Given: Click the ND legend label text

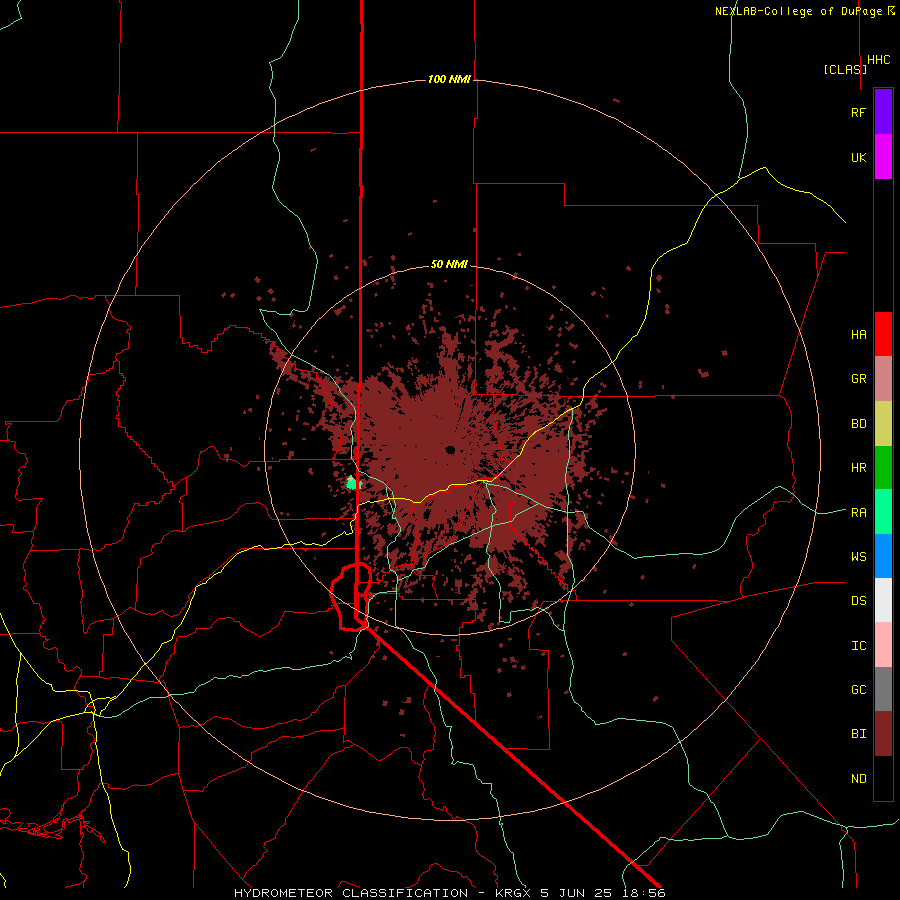Looking at the screenshot, I should pyautogui.click(x=858, y=779).
